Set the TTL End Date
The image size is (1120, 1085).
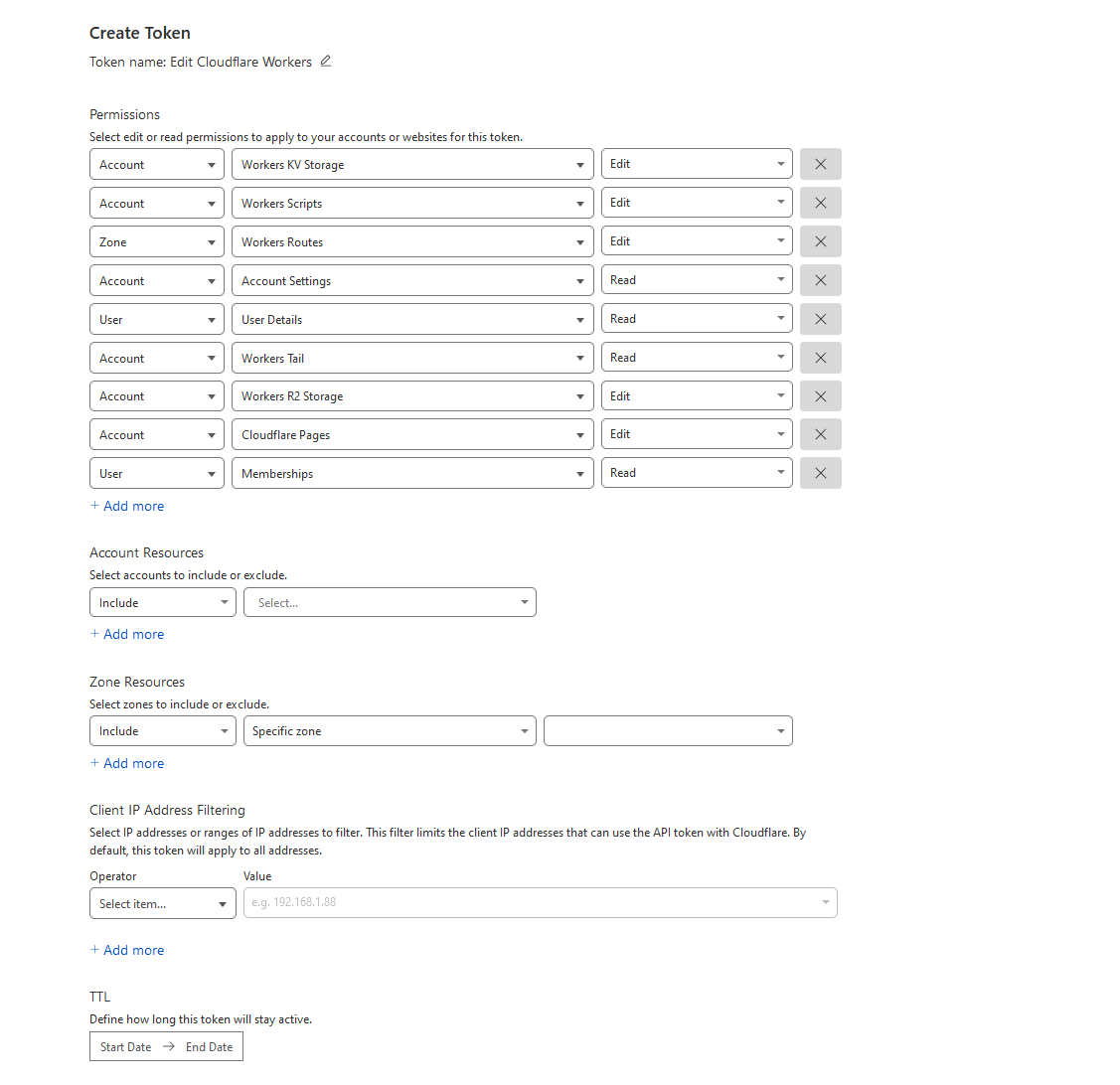click(210, 1046)
